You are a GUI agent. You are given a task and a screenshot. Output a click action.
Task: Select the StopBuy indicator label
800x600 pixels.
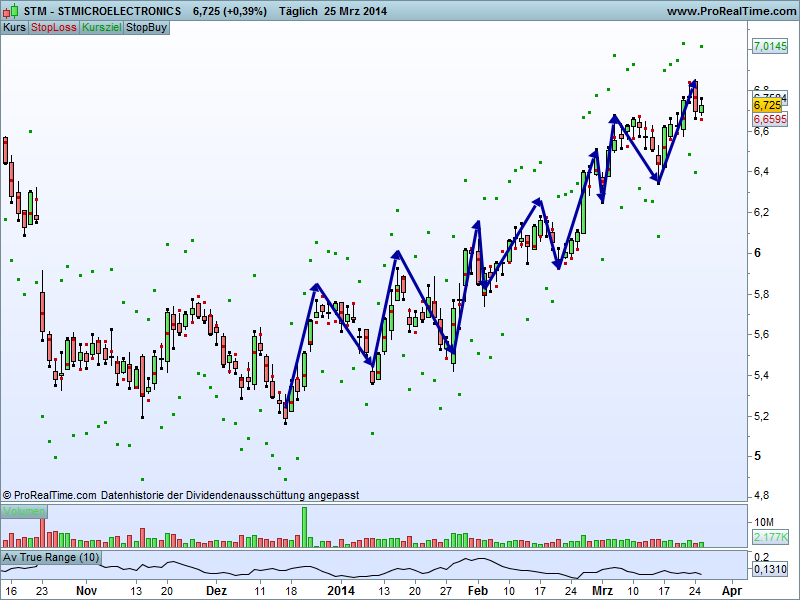146,28
